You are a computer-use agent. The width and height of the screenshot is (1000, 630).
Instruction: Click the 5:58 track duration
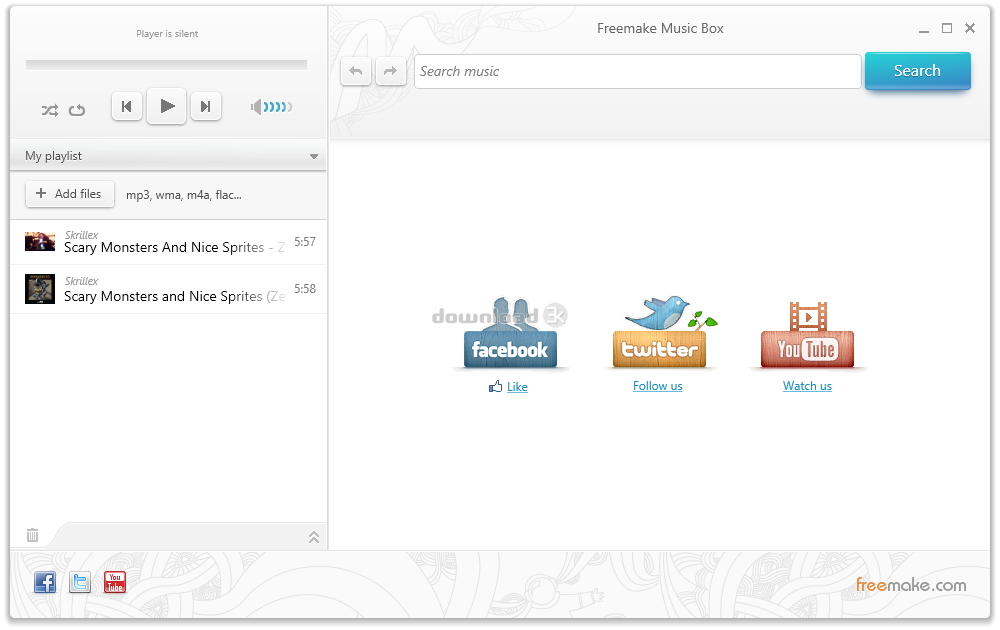pos(305,288)
